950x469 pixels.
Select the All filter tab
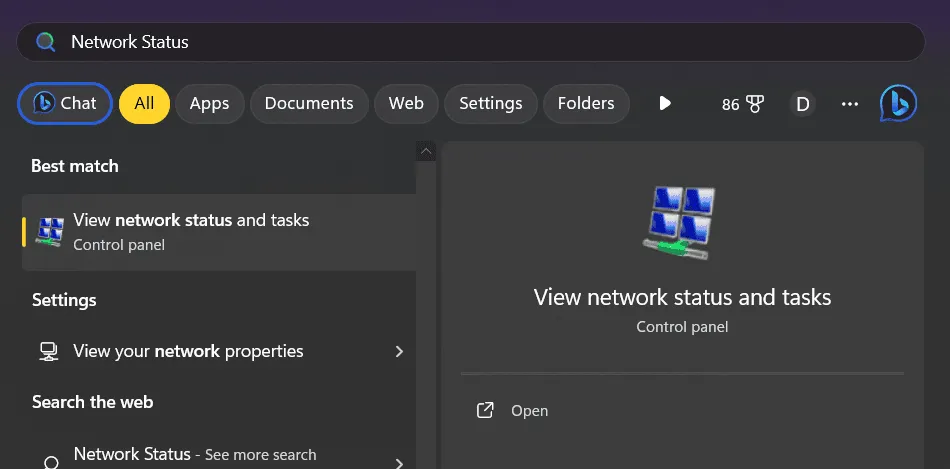[x=144, y=104]
